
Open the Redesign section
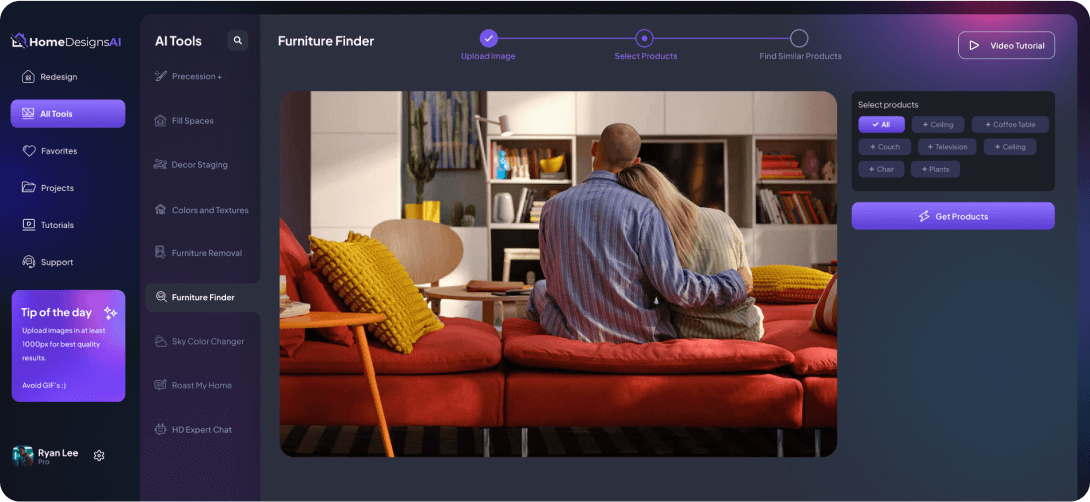coord(58,77)
